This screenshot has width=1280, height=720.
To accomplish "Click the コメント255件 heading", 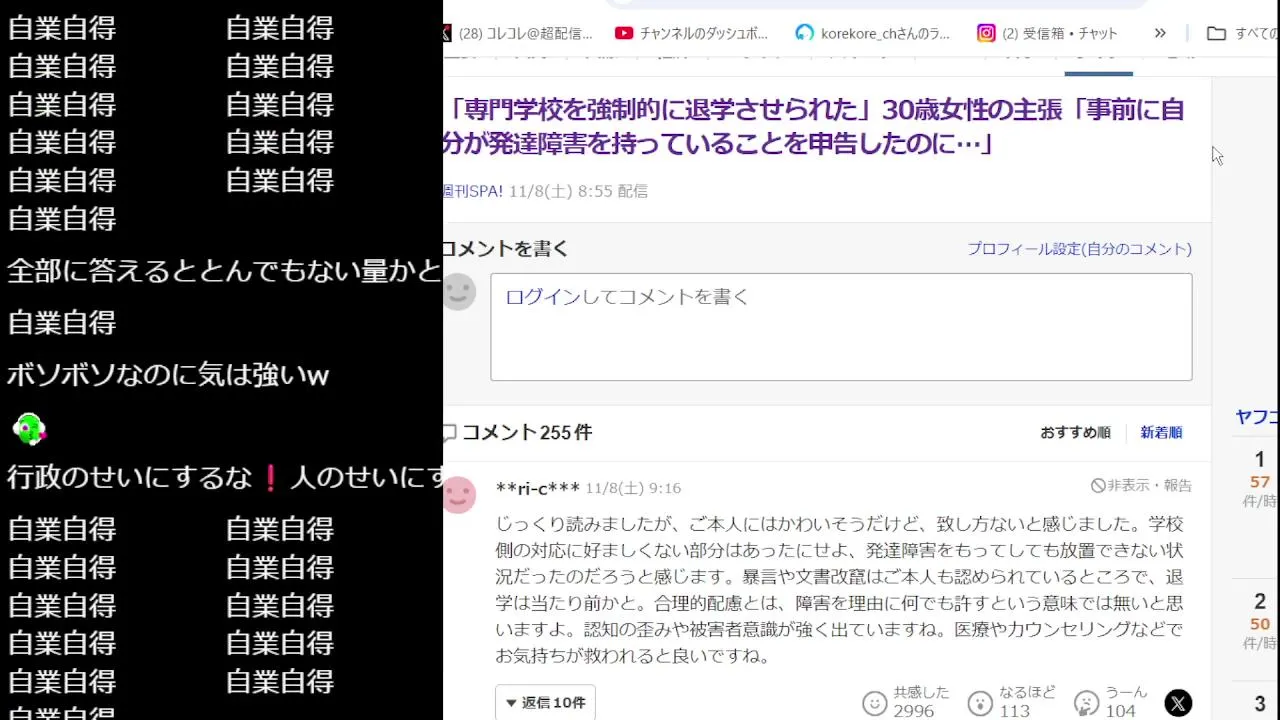I will 527,433.
